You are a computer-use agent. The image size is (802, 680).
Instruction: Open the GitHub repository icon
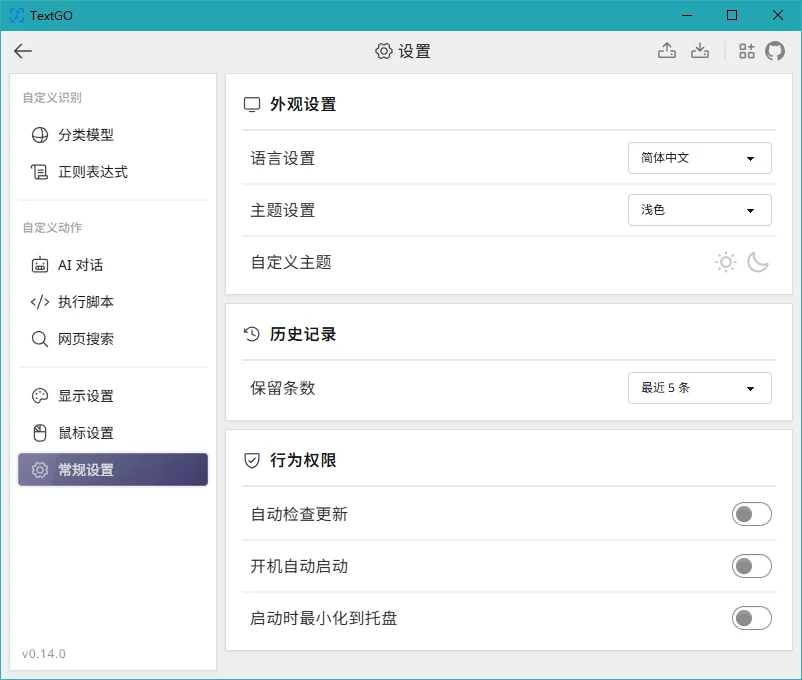point(774,51)
